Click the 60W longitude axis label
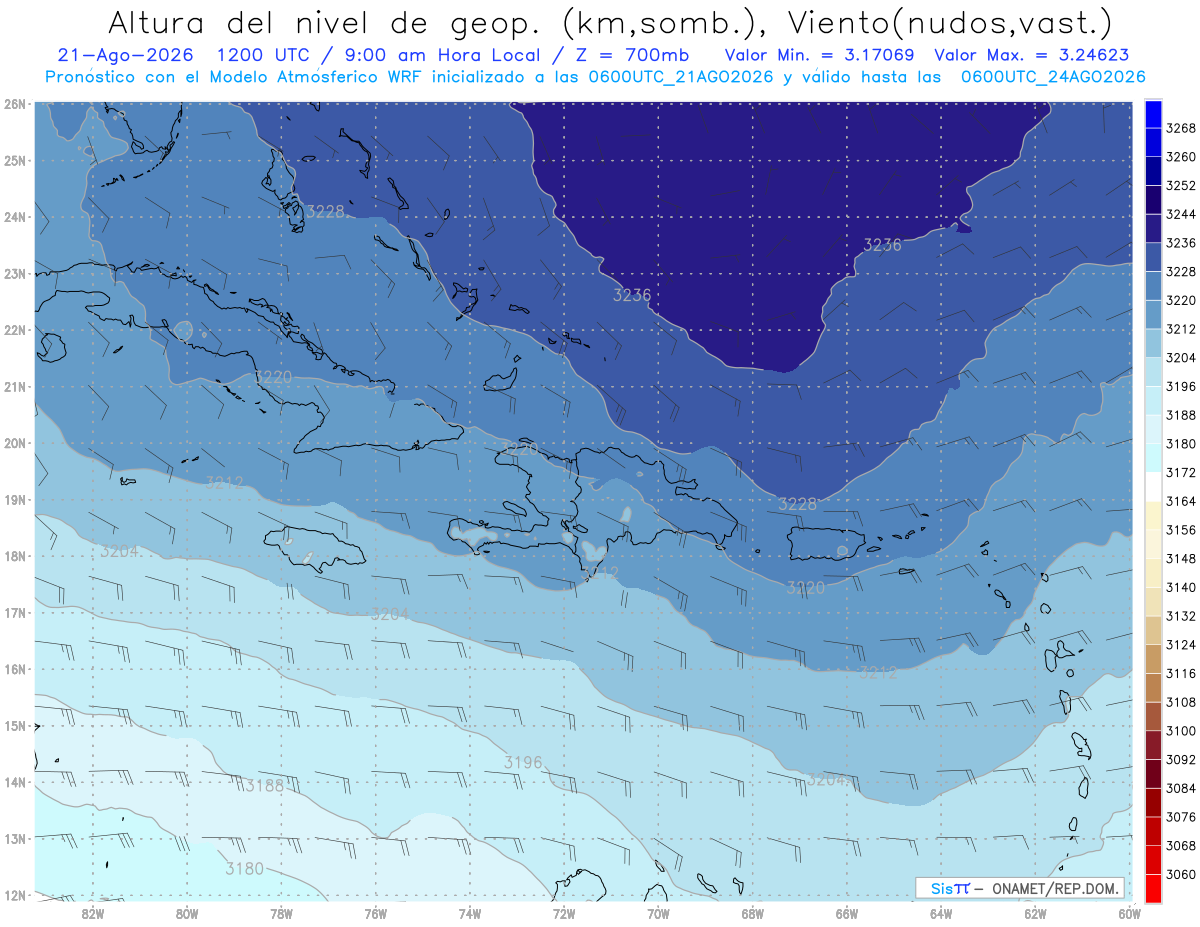Viewport: 1200px width, 927px height. coord(1130,913)
